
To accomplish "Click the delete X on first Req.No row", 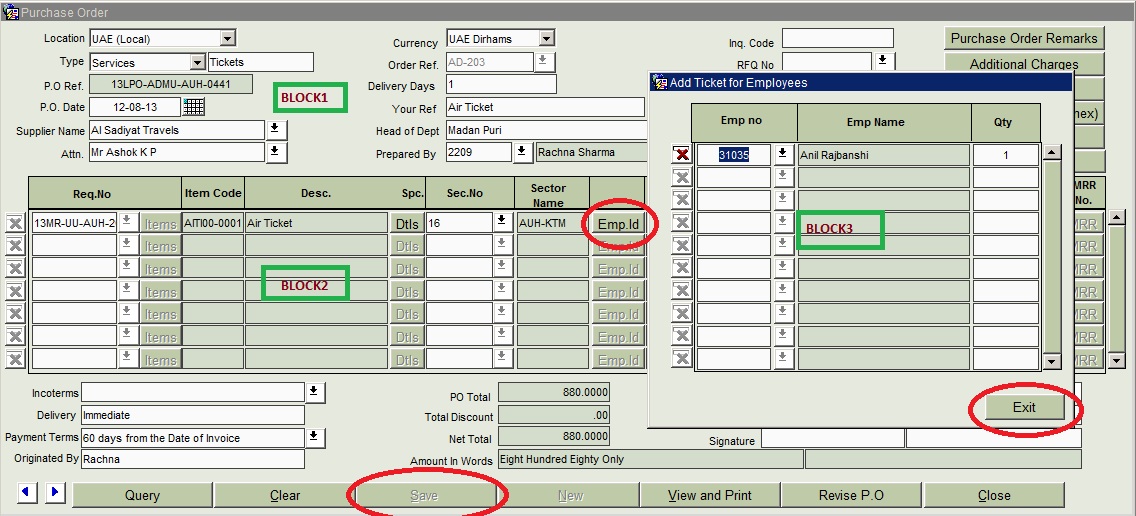I will click(x=15, y=223).
